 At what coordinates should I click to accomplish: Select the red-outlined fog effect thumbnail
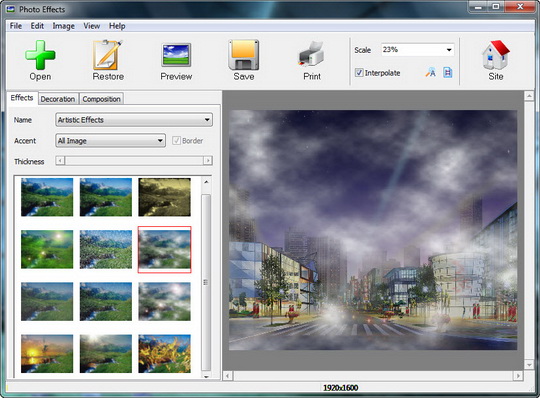[x=164, y=250]
